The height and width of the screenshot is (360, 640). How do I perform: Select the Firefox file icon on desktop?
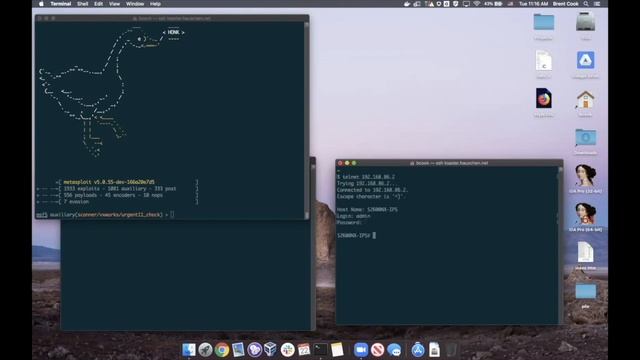pos(544,99)
